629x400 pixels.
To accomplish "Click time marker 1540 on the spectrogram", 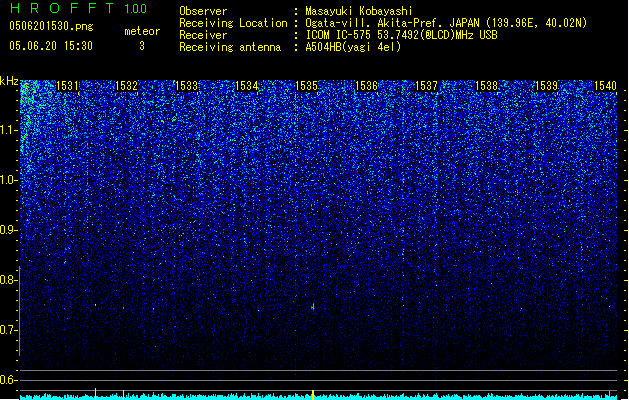I will (x=605, y=86).
